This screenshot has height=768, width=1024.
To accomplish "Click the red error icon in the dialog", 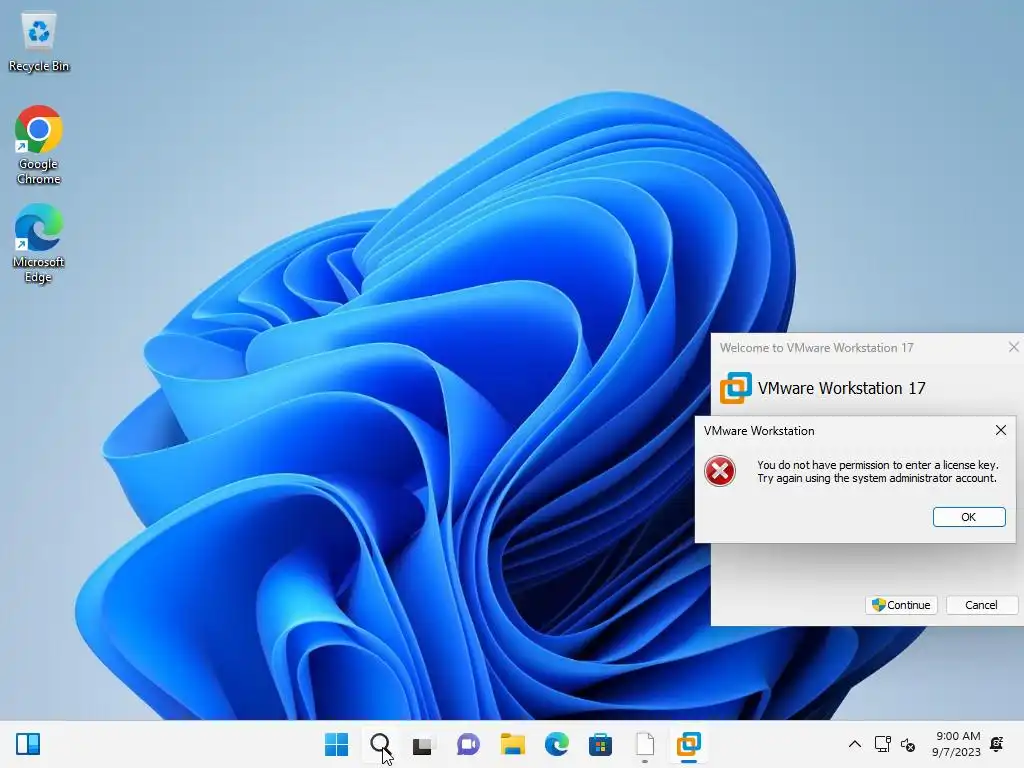I will point(720,471).
